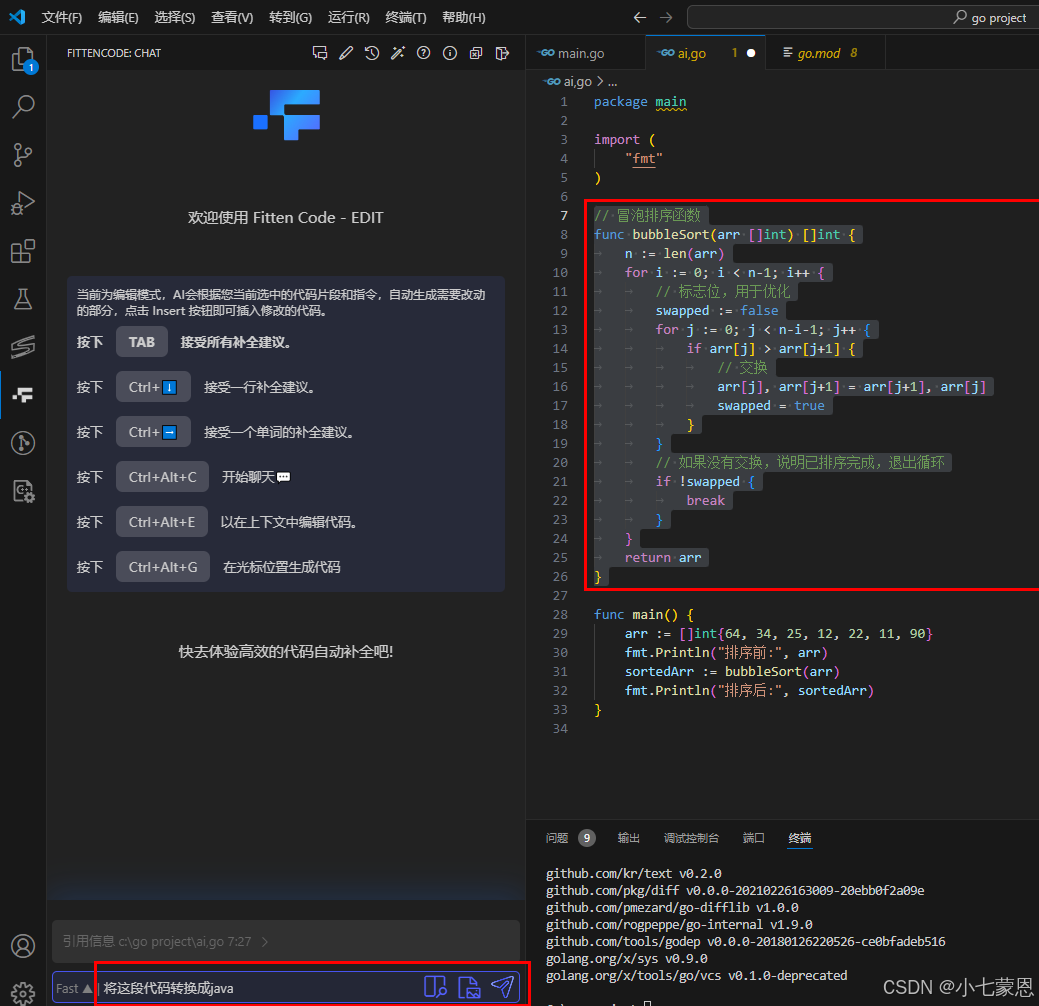Open the 问题 problems panel tab

tap(557, 838)
